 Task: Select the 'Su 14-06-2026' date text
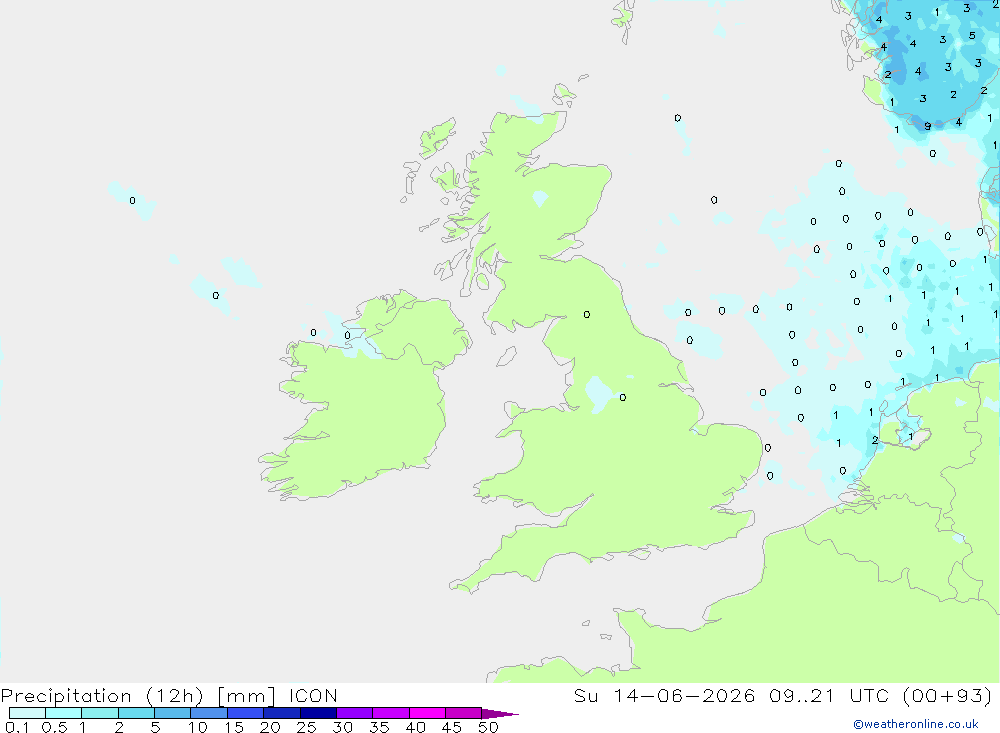point(664,696)
